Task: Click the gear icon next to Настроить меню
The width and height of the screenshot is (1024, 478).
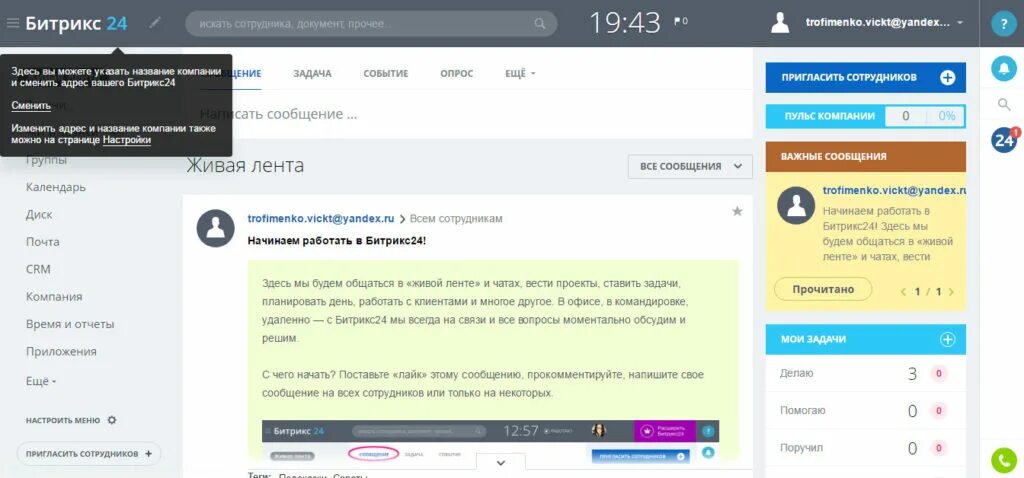Action: click(112, 420)
